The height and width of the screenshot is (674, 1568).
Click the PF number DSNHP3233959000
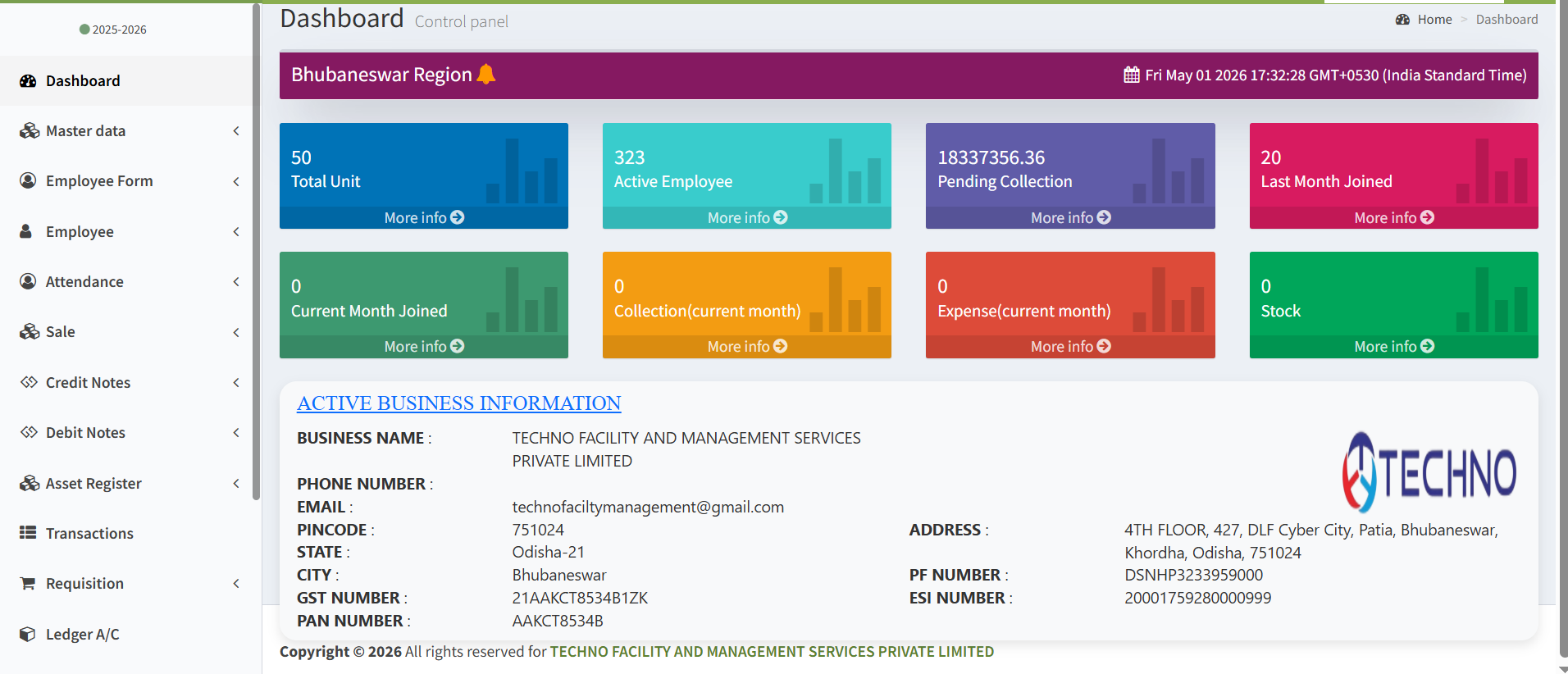(x=1194, y=575)
